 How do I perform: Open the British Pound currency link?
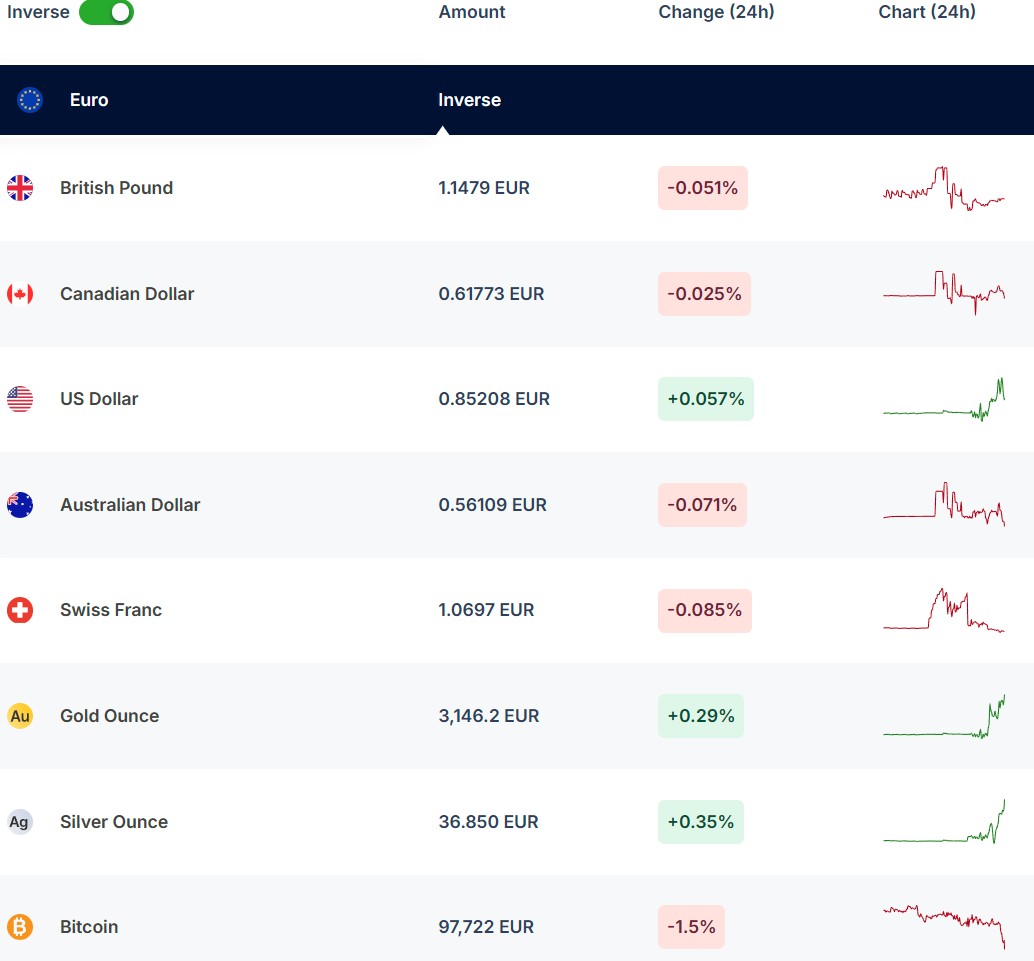(116, 188)
